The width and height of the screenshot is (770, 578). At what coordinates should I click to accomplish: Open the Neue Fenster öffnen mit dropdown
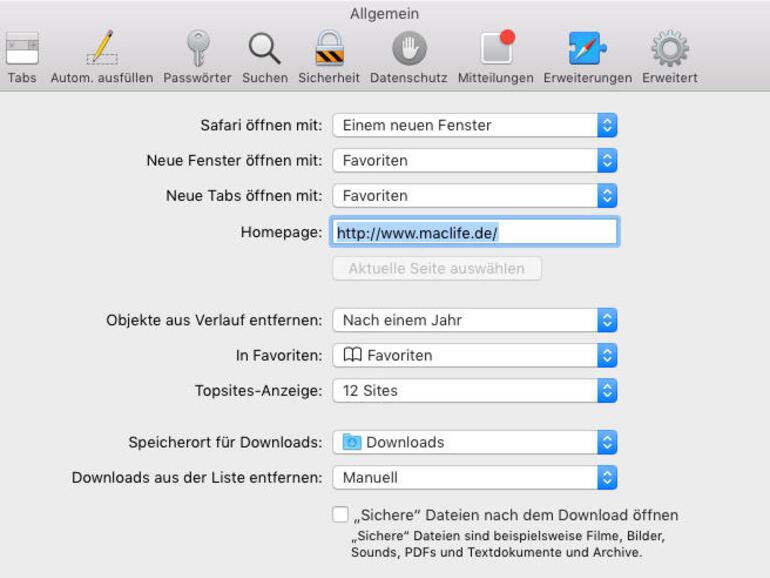tap(474, 161)
